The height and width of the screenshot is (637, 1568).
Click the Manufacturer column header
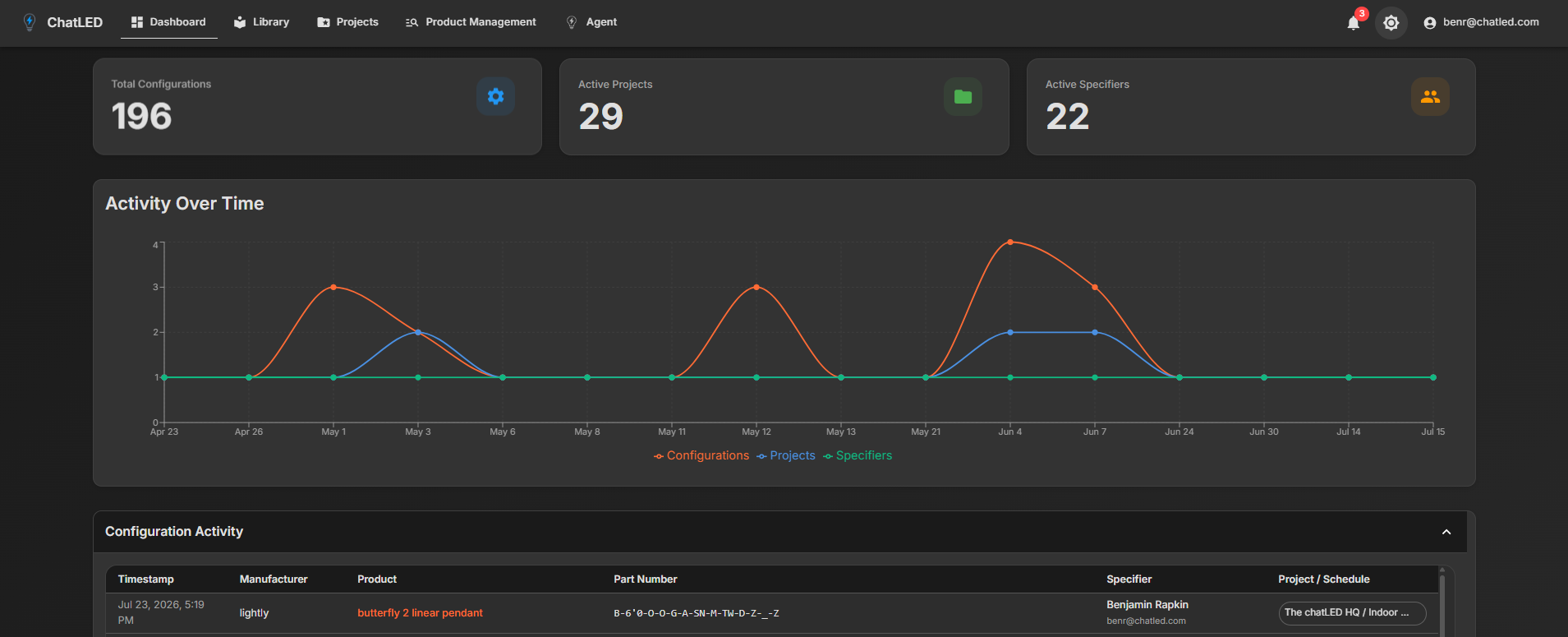[x=274, y=579]
